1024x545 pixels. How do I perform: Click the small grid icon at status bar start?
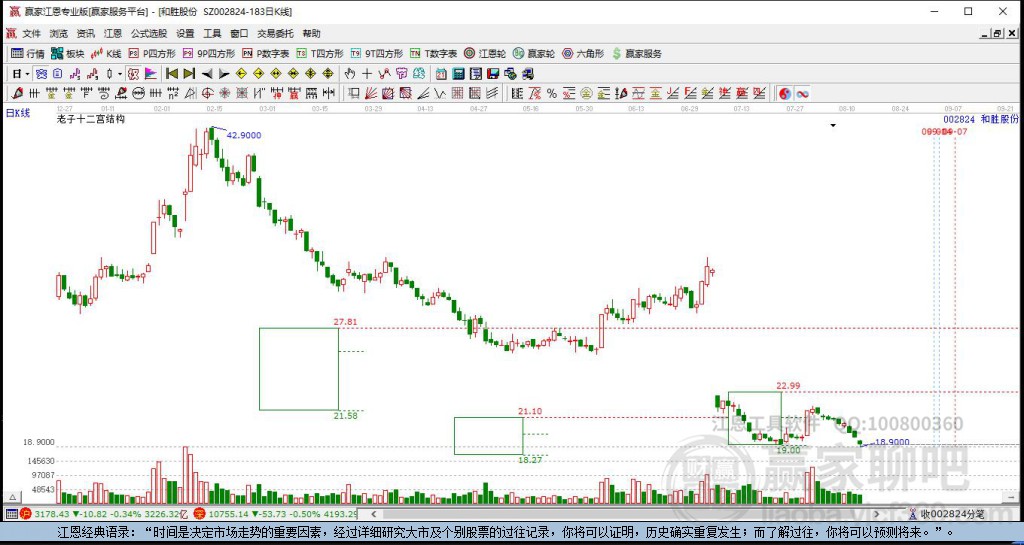tap(11, 514)
